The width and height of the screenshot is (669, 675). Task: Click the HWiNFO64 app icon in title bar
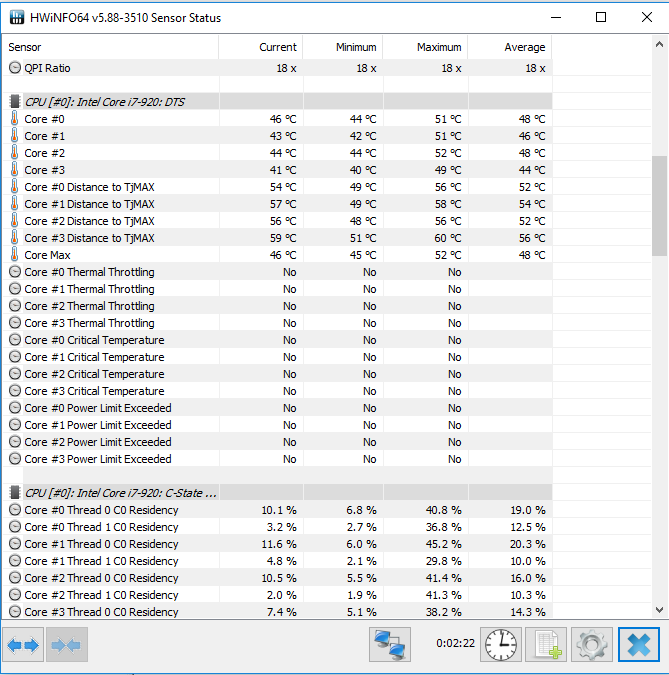point(17,18)
